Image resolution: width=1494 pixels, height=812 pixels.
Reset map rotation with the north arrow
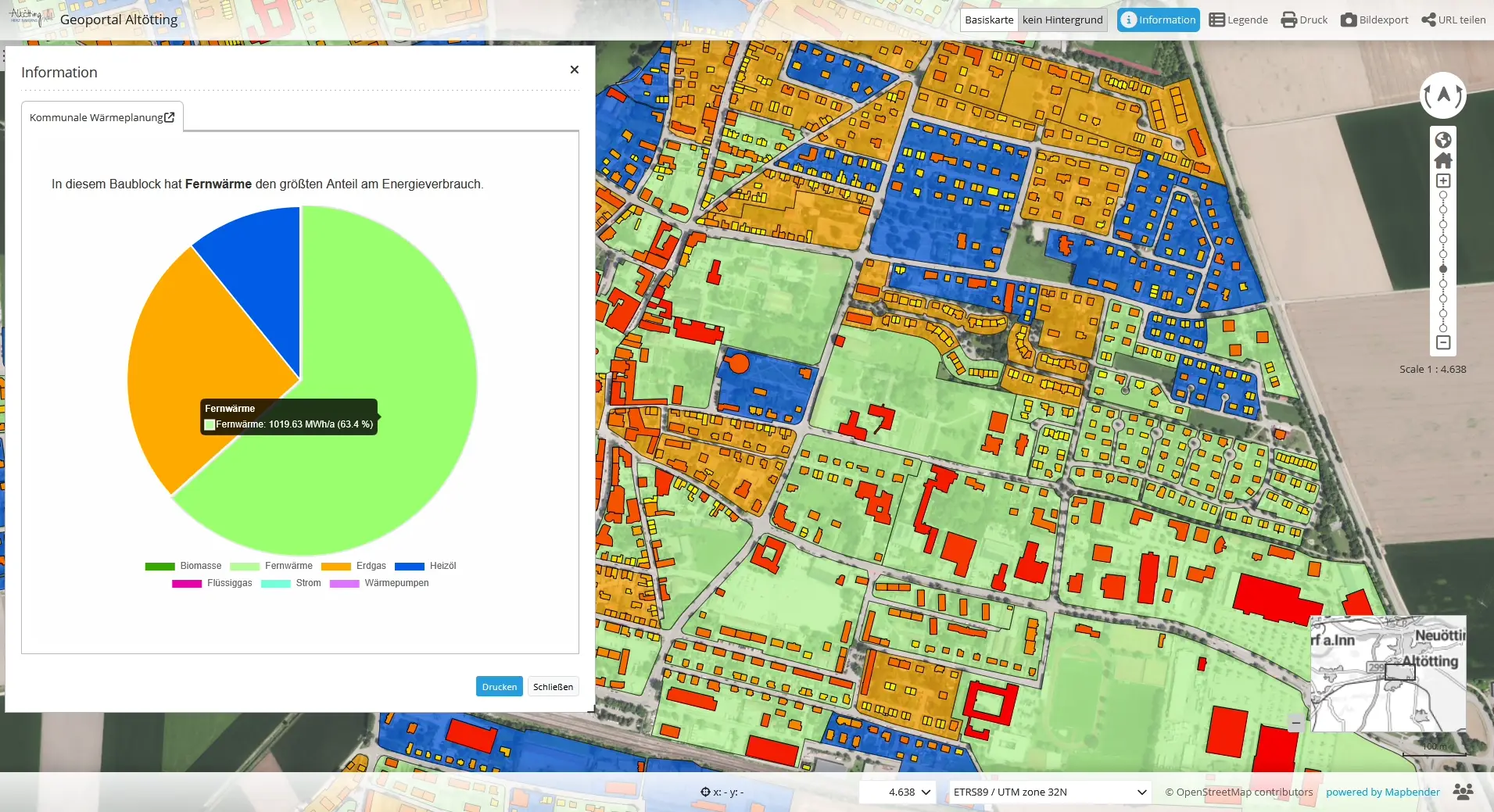tap(1443, 96)
